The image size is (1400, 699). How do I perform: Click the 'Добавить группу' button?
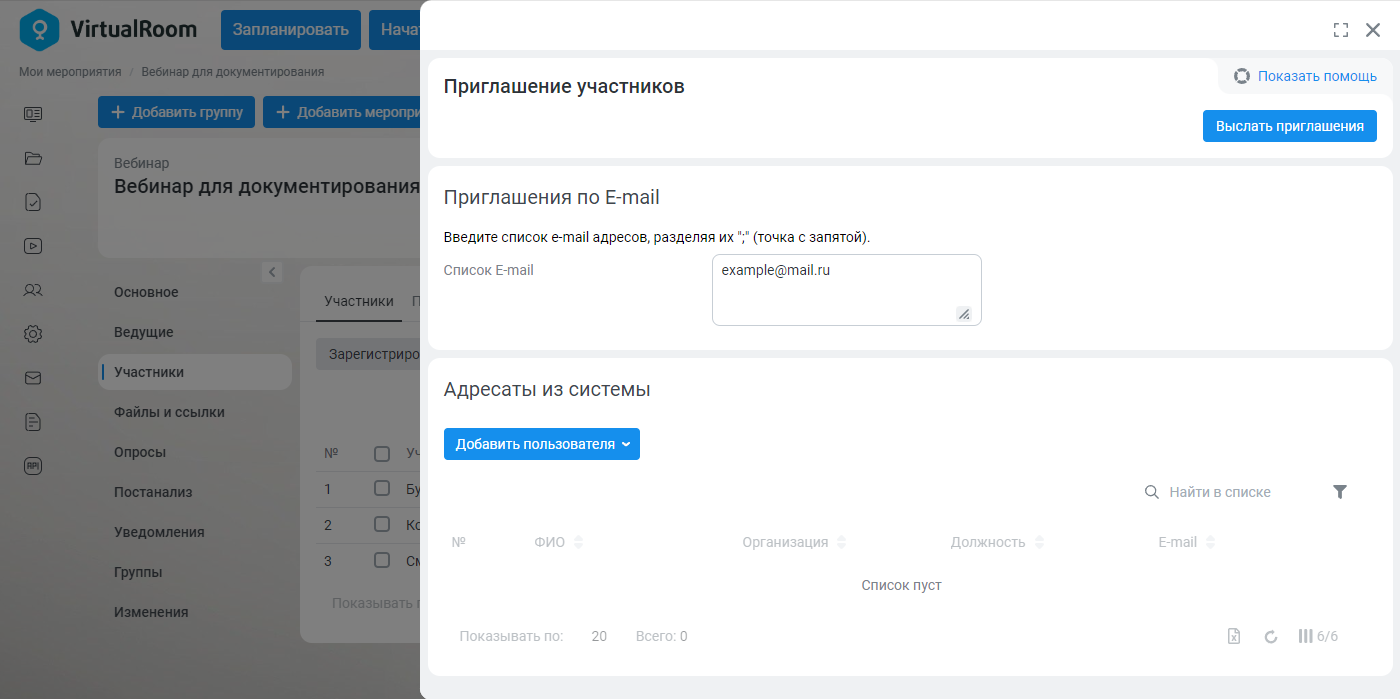[x=177, y=112]
